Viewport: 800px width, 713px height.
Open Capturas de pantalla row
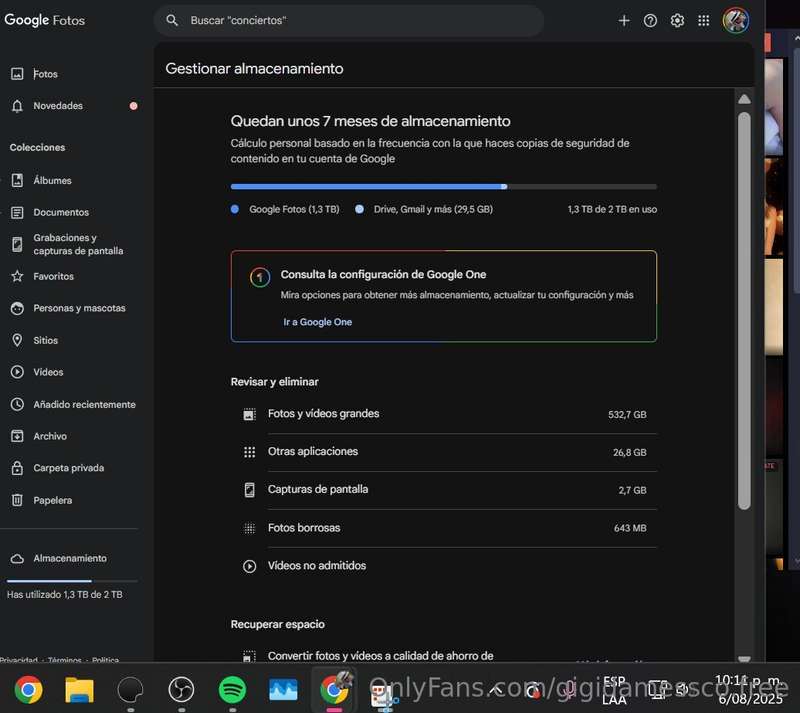(x=444, y=490)
